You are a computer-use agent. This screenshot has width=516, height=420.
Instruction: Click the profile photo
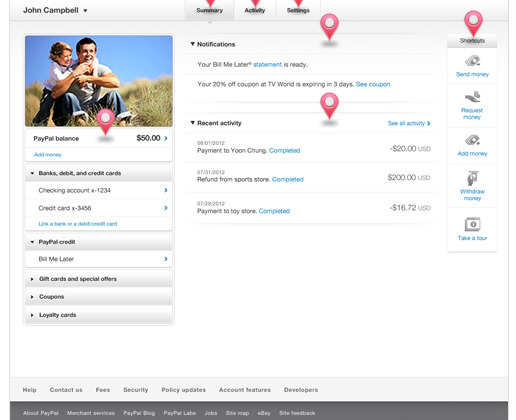tap(99, 81)
